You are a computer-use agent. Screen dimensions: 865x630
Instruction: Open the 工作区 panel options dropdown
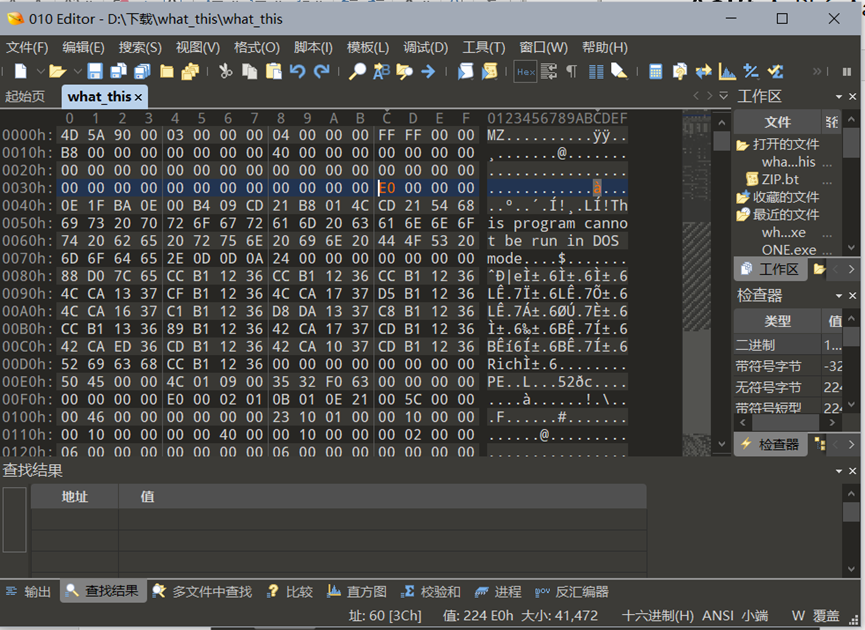(x=839, y=97)
